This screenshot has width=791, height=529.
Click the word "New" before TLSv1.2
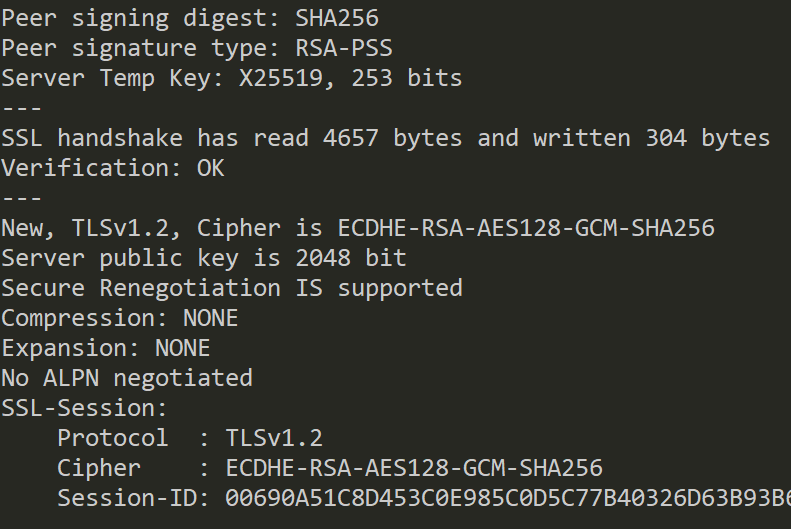coord(28,228)
